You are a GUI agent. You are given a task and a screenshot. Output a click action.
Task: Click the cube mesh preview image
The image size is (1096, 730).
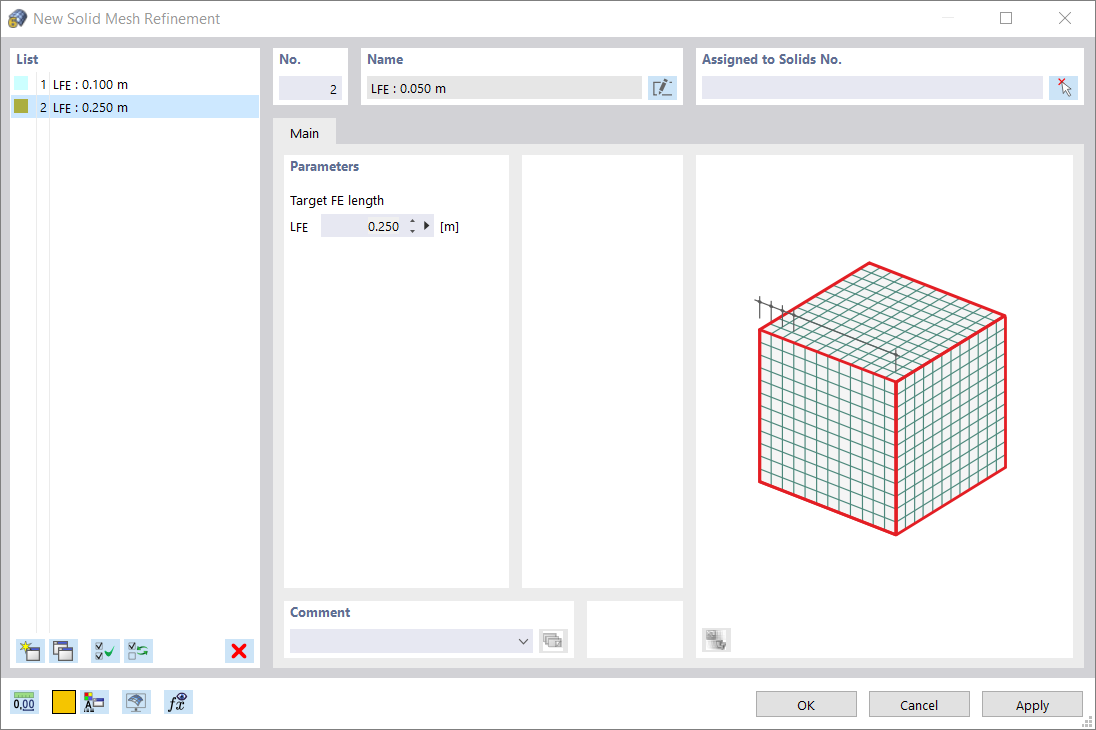coord(882,399)
